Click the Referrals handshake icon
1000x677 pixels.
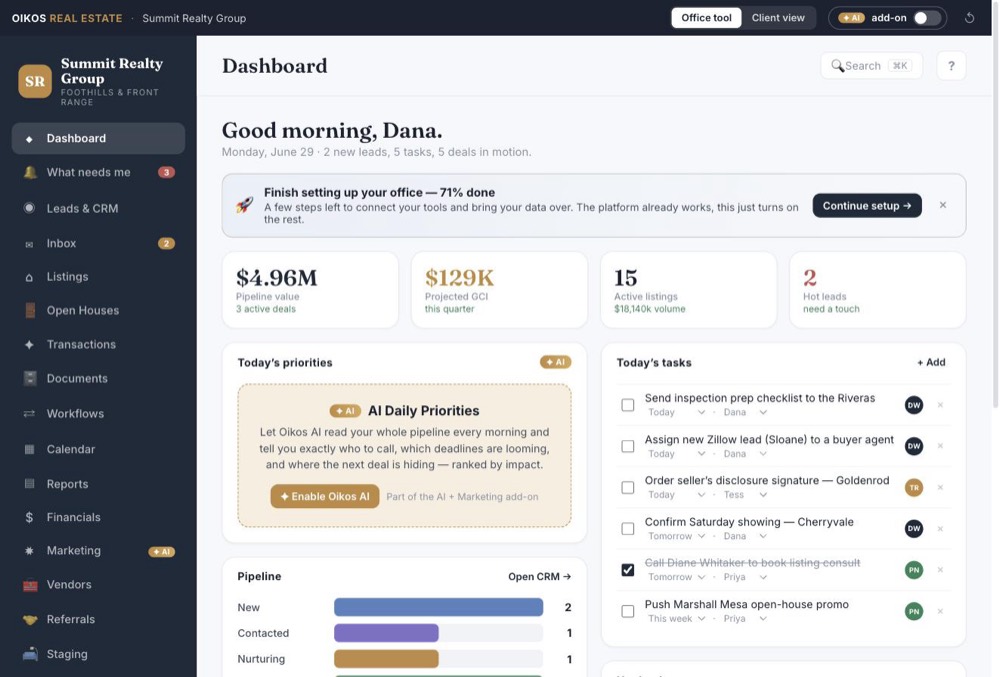pos(29,619)
